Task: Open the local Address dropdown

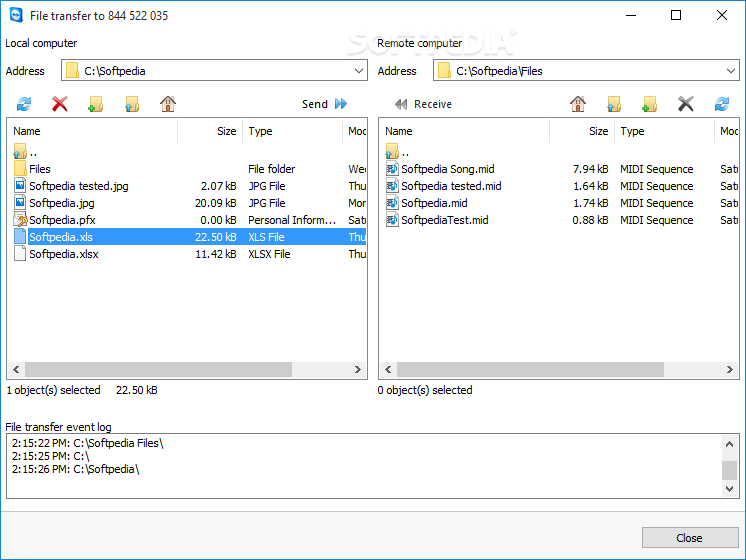Action: pos(359,71)
